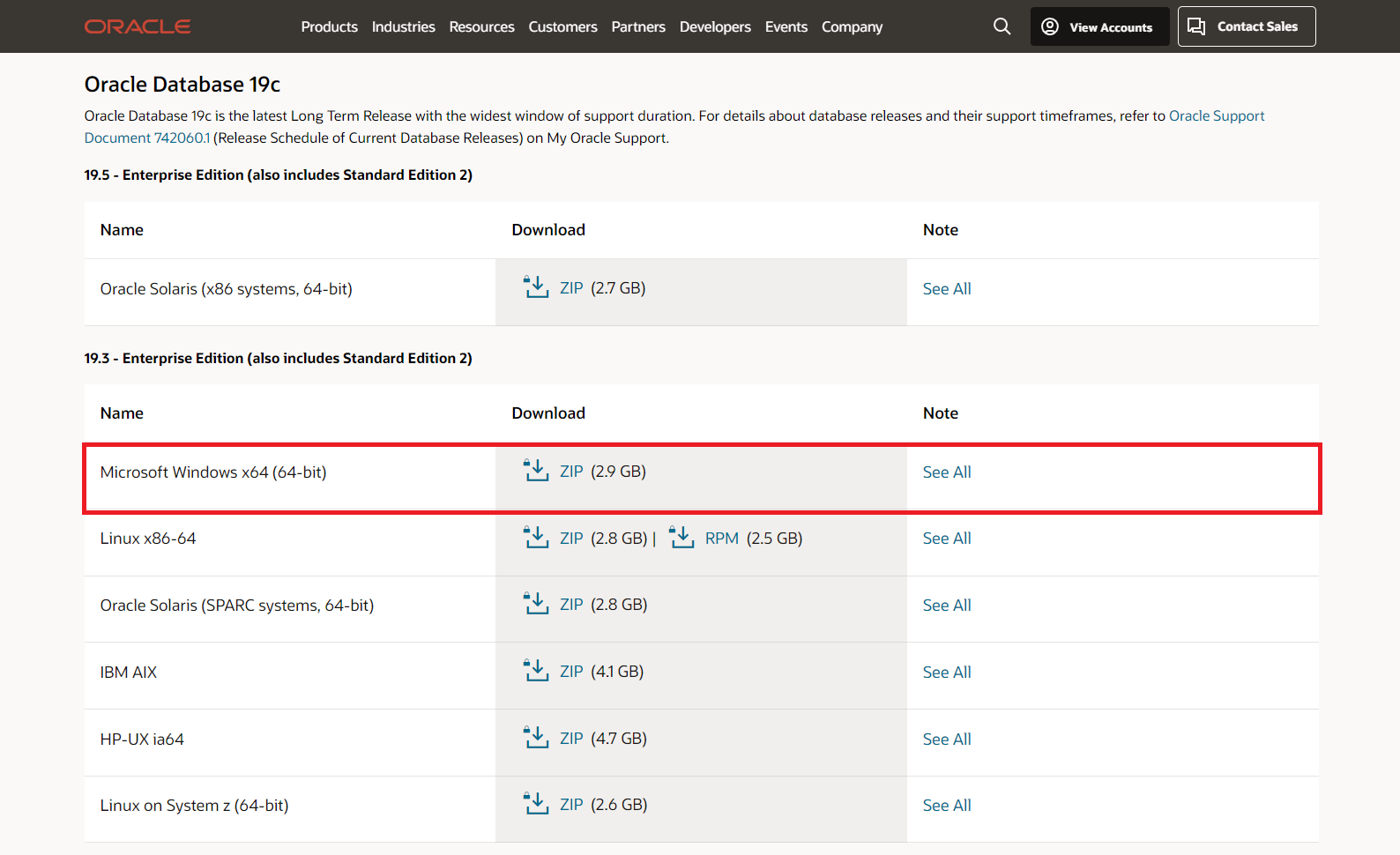This screenshot has width=1400, height=855.
Task: Click See All for Linux x86-64
Action: 947,539
